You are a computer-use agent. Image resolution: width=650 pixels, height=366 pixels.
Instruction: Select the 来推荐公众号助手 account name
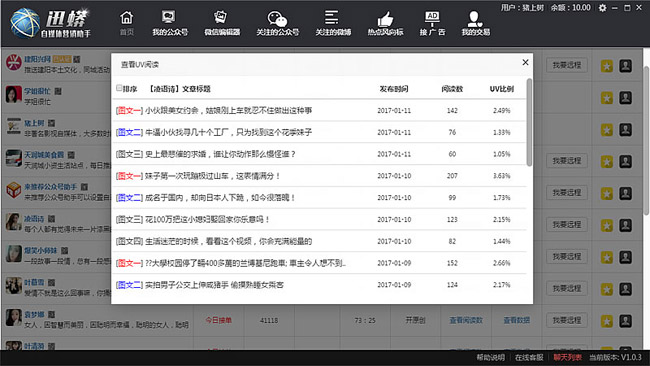tap(51, 187)
